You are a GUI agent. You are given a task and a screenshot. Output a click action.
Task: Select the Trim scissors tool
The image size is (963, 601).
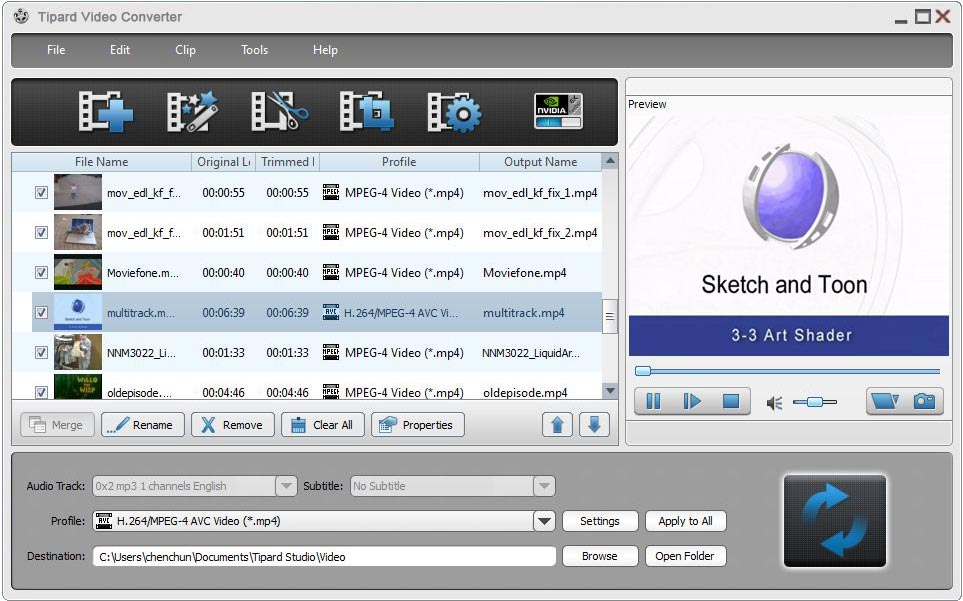click(x=280, y=112)
